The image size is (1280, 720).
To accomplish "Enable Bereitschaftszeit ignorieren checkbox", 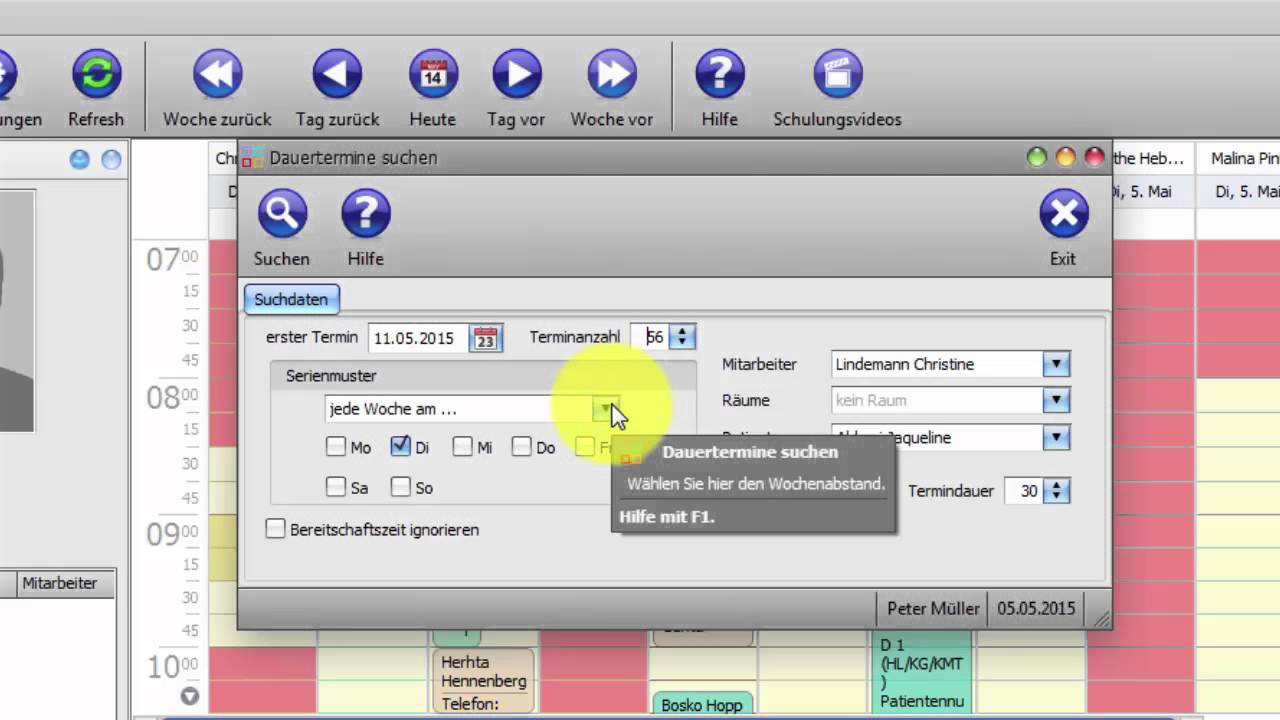I will point(275,529).
